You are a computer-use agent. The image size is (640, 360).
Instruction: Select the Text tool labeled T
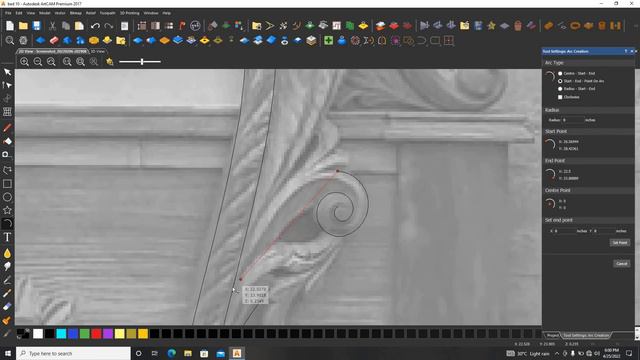pos(7,237)
